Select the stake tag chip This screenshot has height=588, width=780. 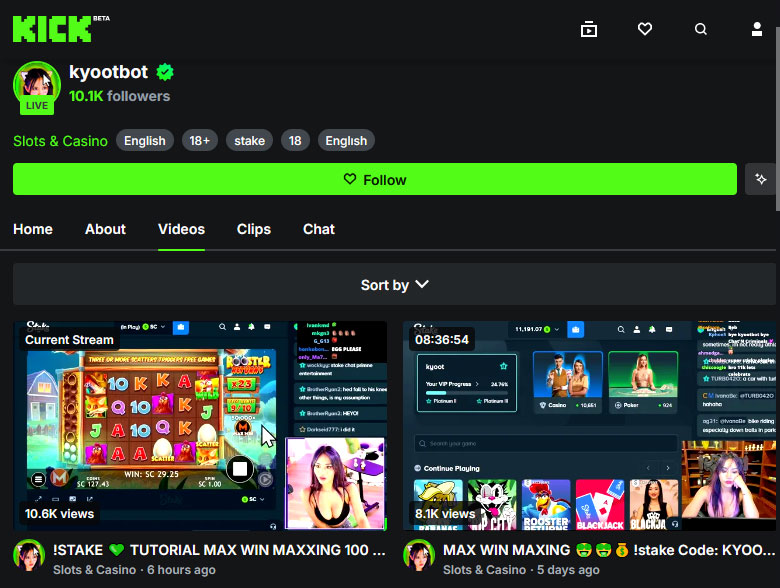(249, 141)
